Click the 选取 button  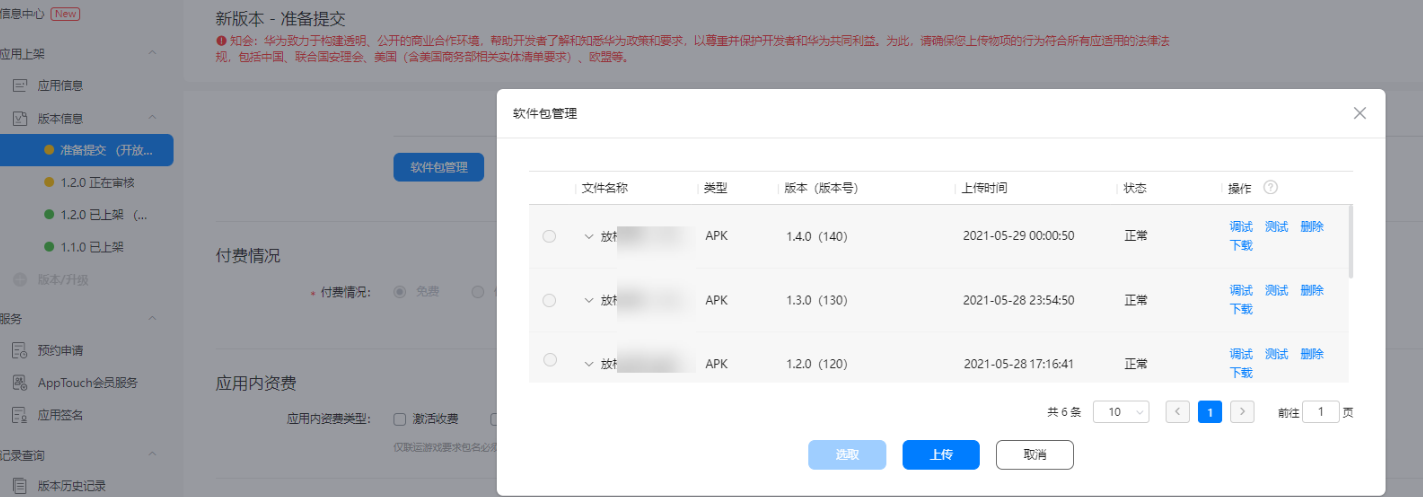pyautogui.click(x=847, y=455)
